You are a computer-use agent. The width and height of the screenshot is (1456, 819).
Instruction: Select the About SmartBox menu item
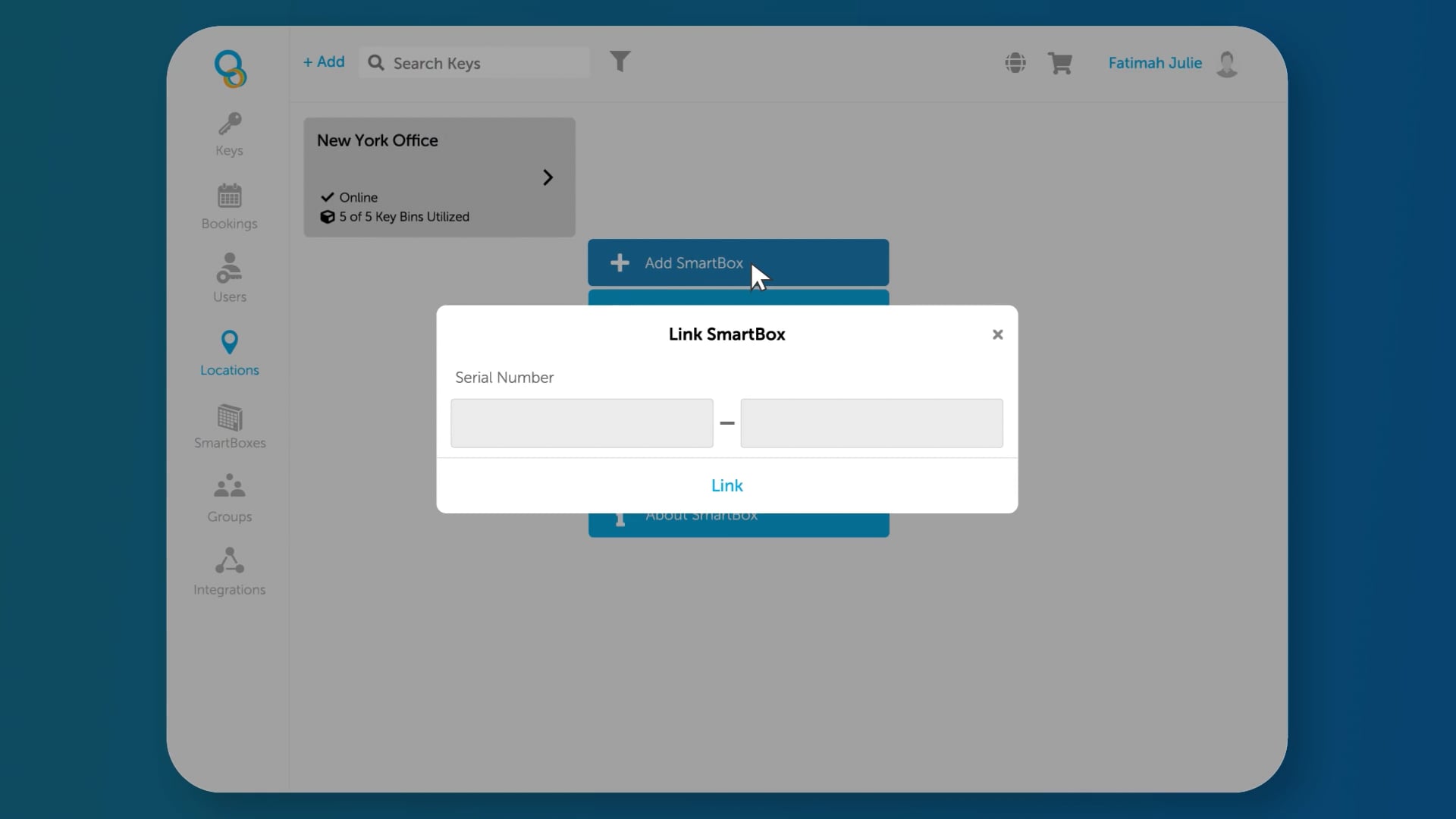tap(738, 524)
